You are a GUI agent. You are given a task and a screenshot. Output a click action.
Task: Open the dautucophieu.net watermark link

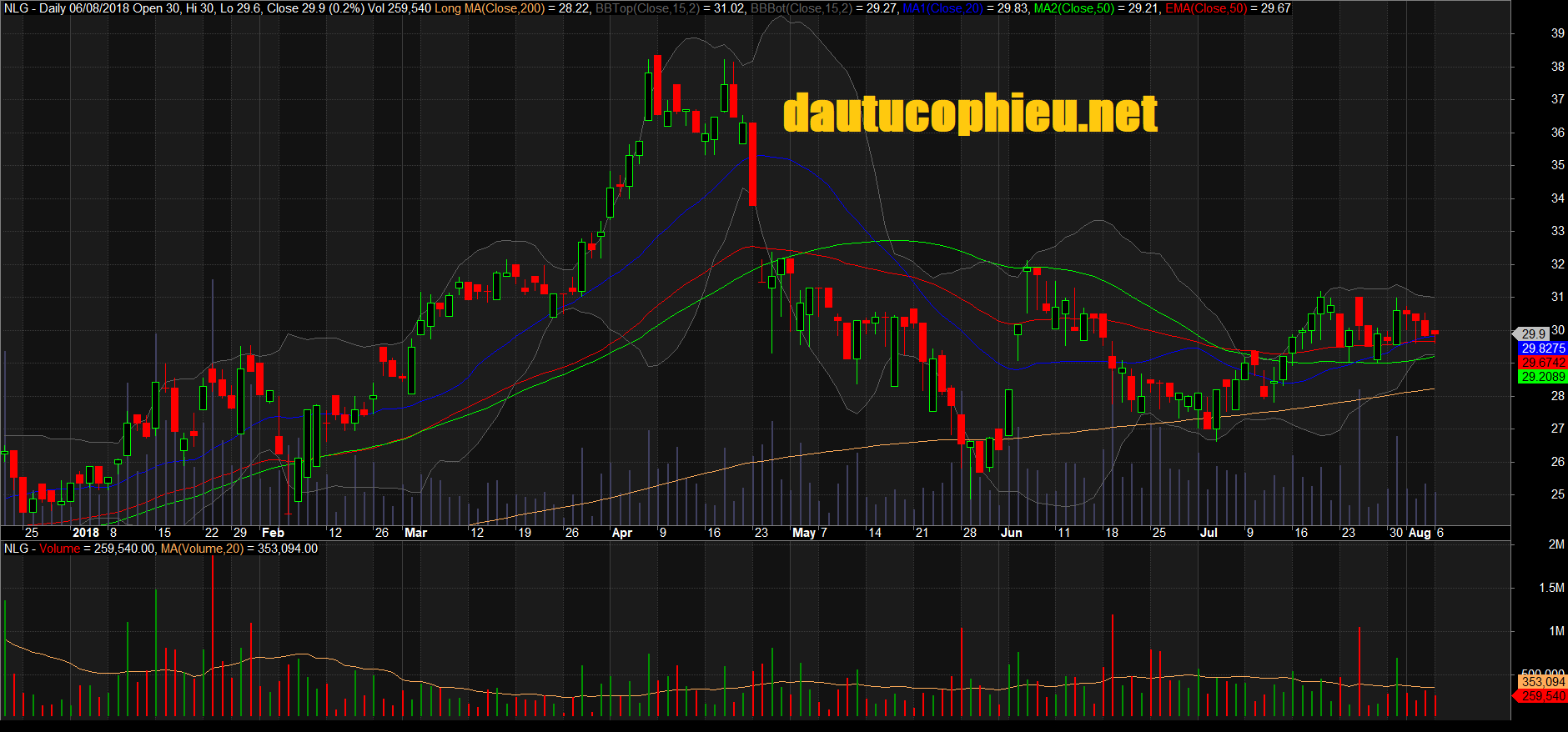pos(970,113)
